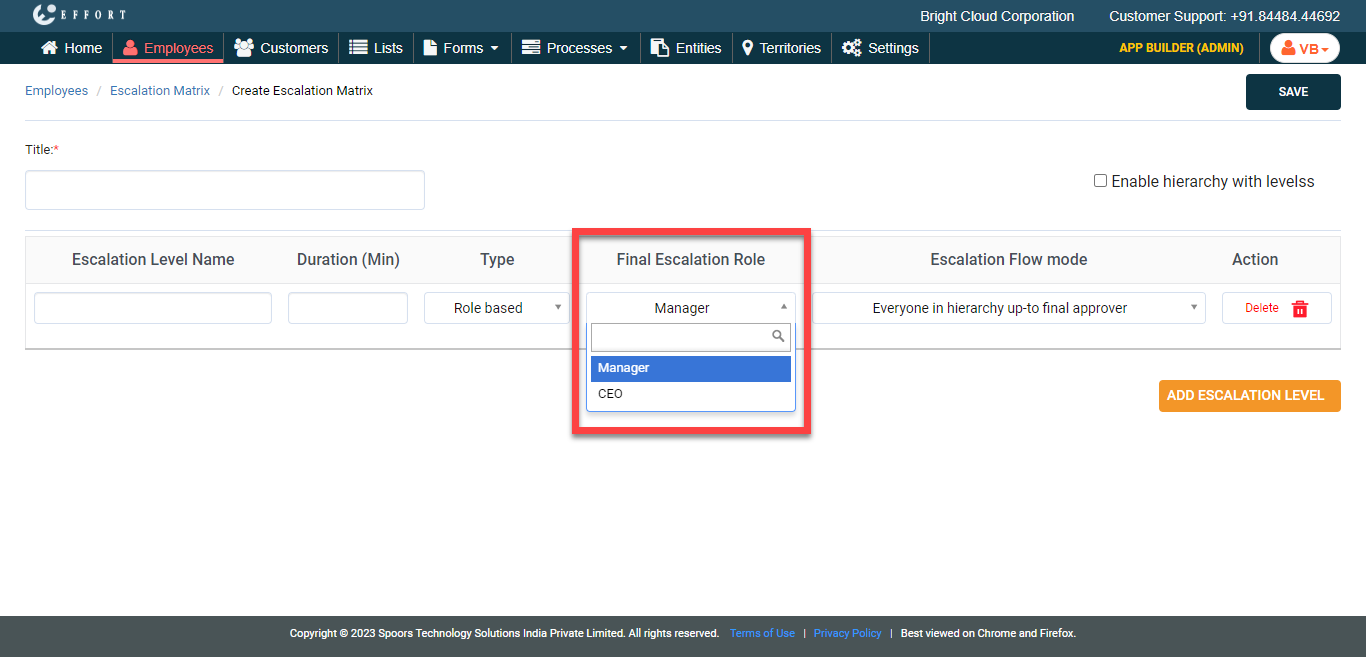The width and height of the screenshot is (1366, 657).
Task: Go to Territories map pin
Action: (x=747, y=48)
